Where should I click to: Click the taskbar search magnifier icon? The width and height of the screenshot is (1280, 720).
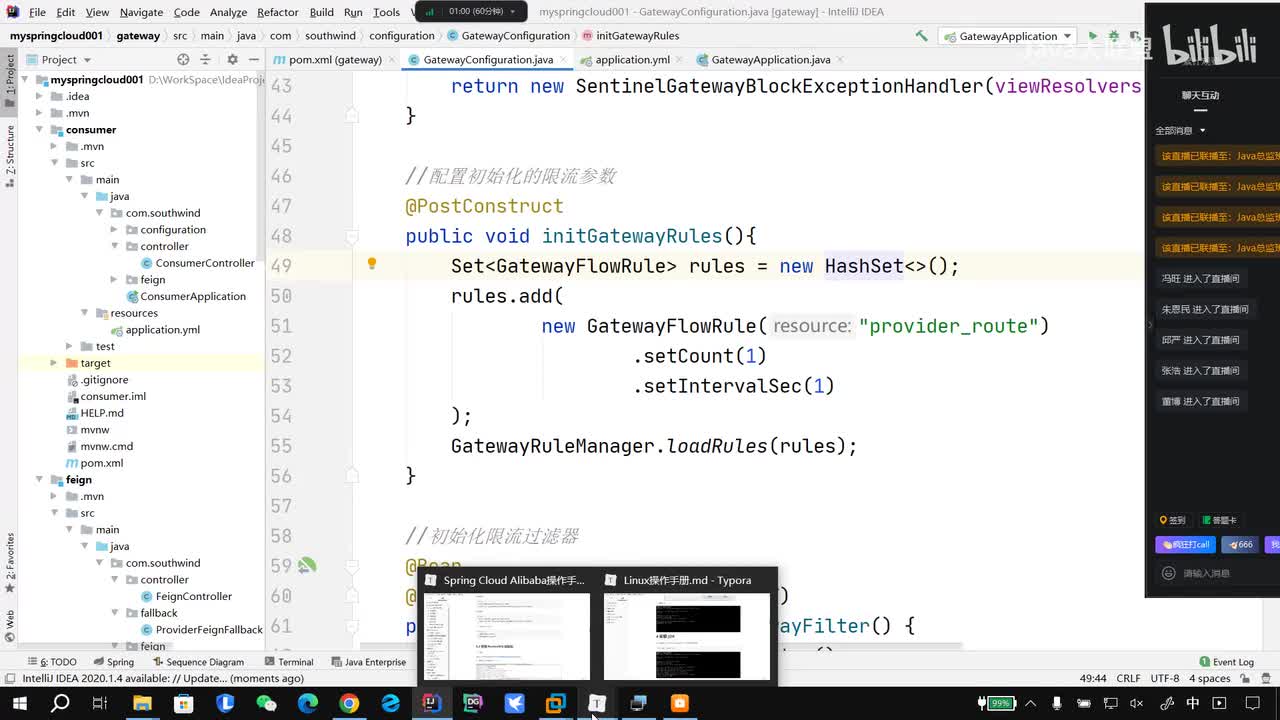(60, 703)
